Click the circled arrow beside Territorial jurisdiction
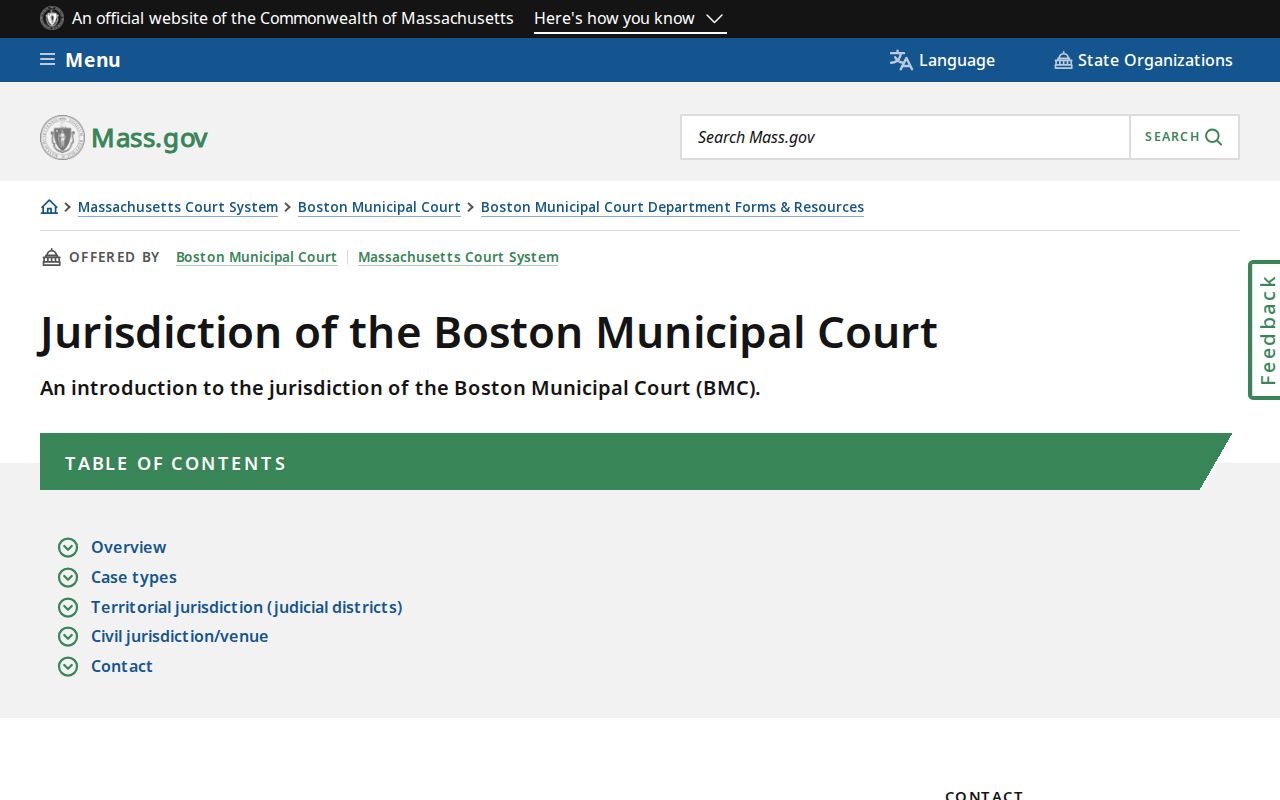 coord(68,607)
